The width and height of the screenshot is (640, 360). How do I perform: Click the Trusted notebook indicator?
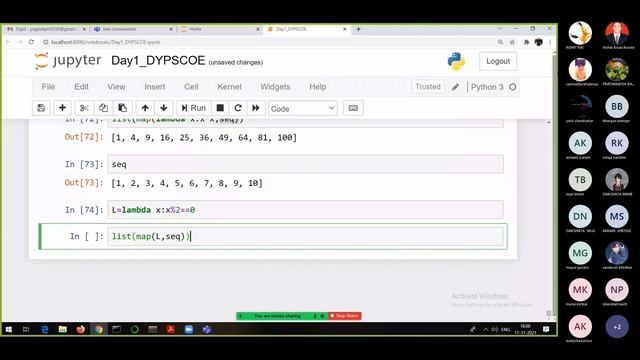[x=428, y=87]
